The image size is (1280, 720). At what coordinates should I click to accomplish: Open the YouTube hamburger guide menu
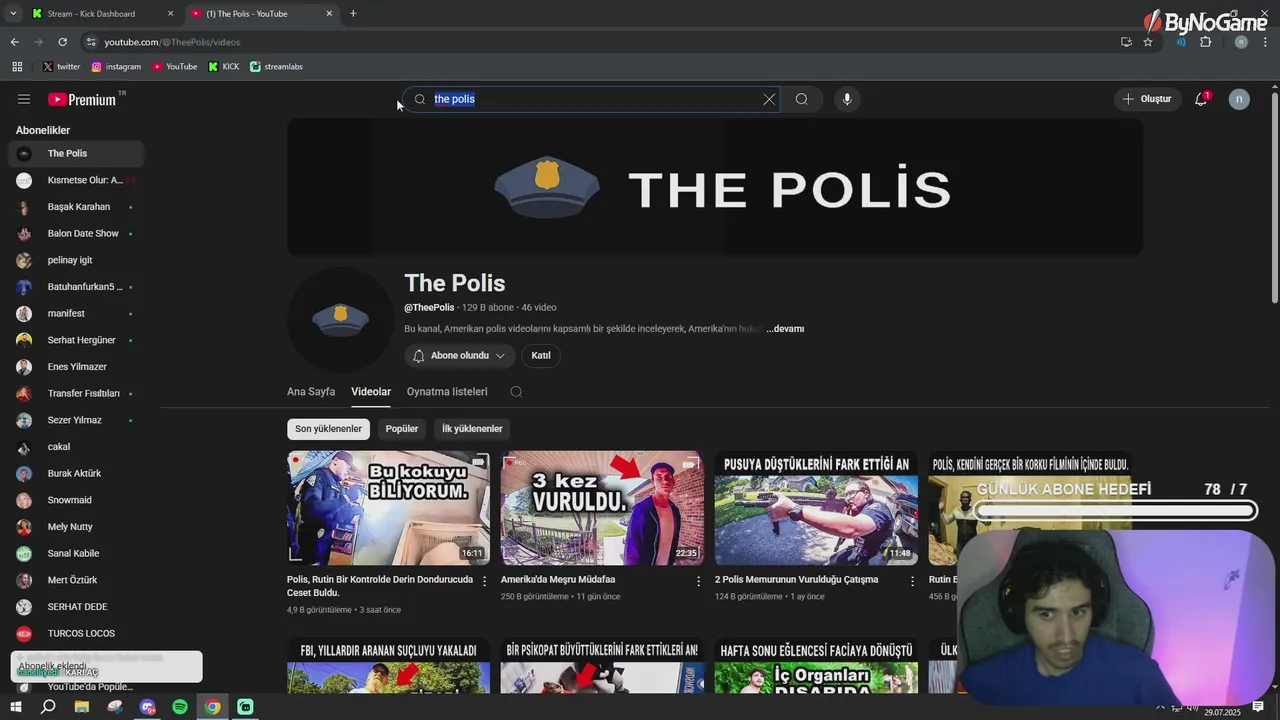click(x=24, y=99)
